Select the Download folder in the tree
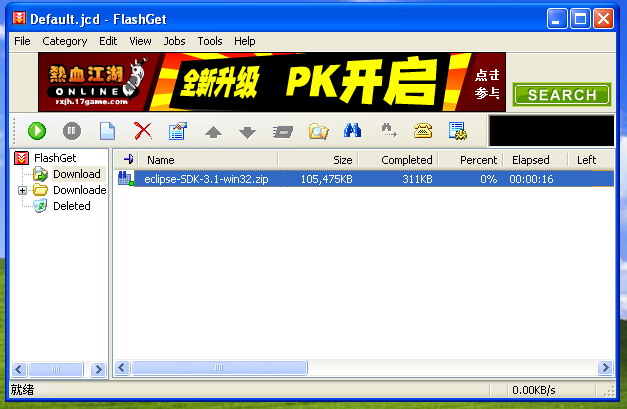 coord(76,174)
